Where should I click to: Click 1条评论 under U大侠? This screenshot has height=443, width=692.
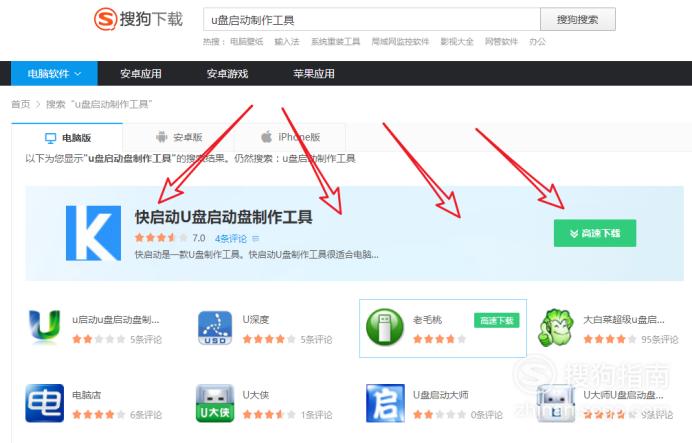[x=316, y=415]
